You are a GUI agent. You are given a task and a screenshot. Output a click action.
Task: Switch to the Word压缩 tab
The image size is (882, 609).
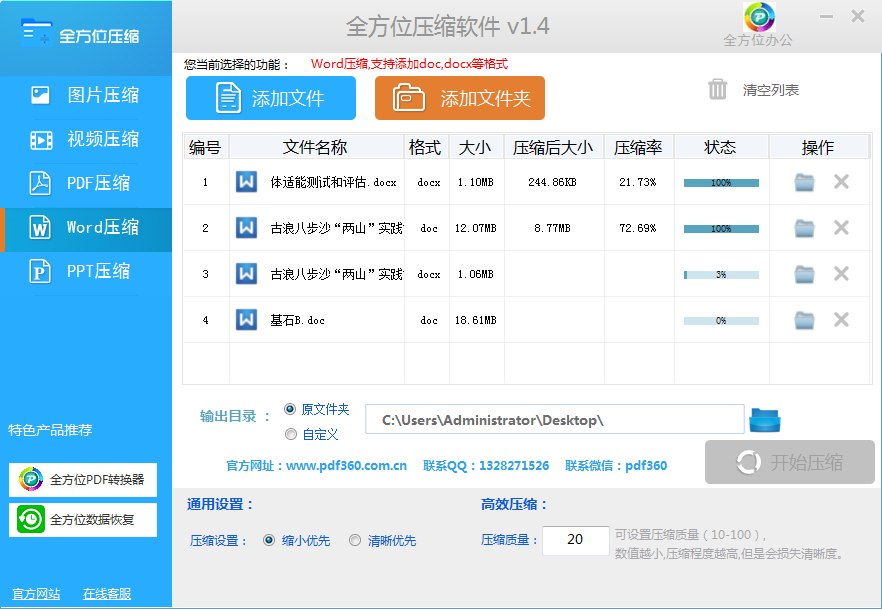85,227
